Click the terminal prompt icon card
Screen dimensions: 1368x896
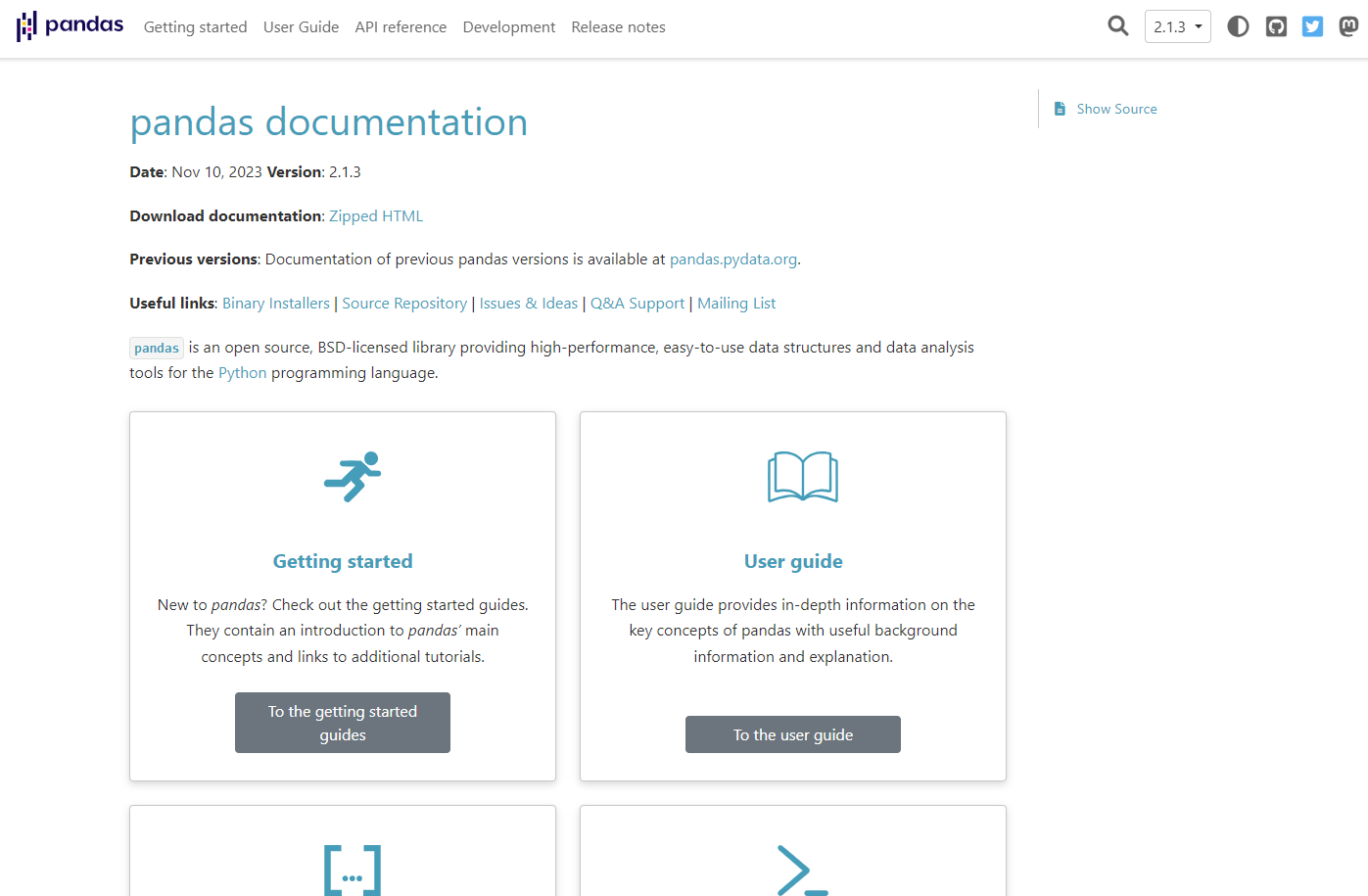pos(802,870)
